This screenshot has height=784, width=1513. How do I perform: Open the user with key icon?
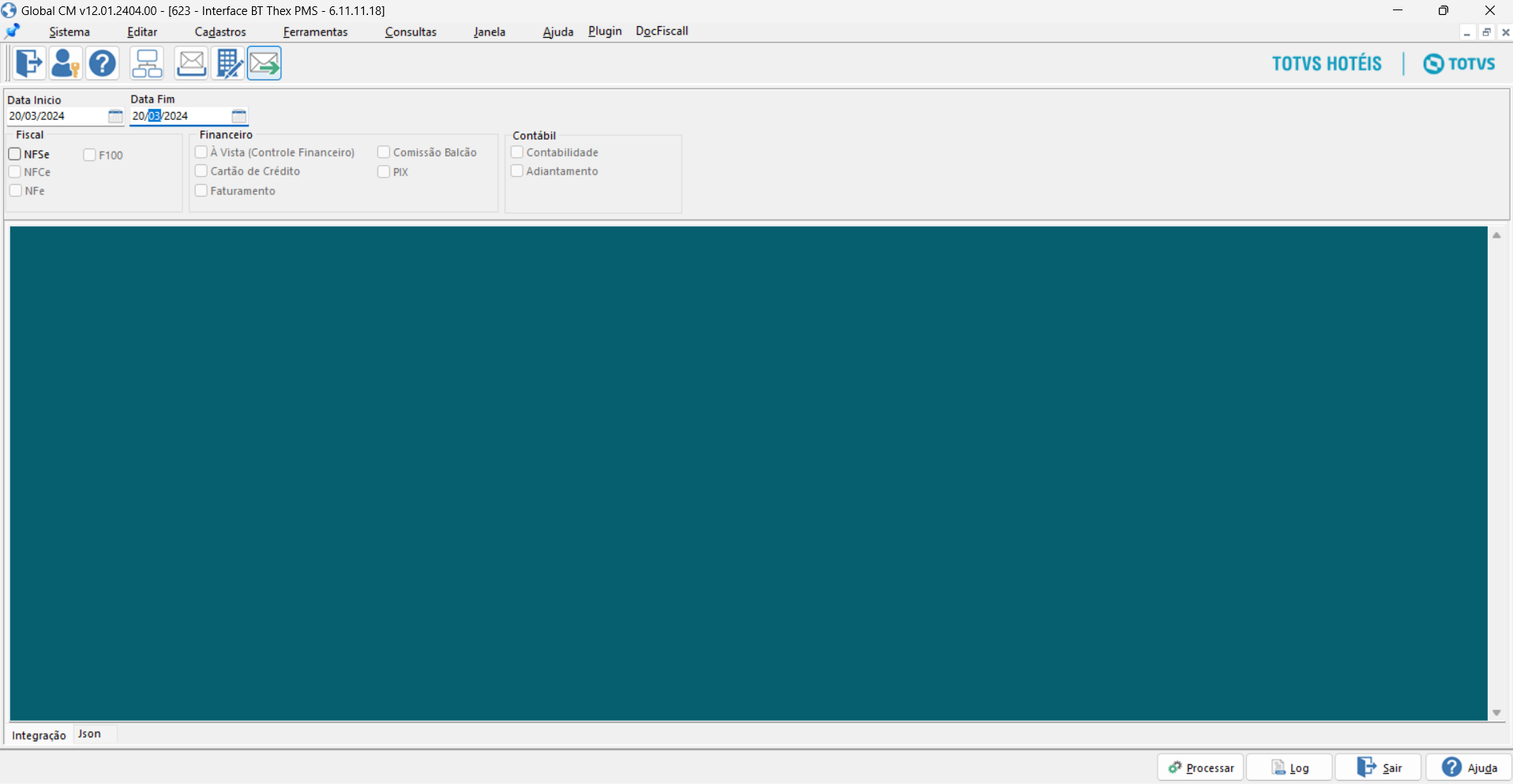pos(66,63)
